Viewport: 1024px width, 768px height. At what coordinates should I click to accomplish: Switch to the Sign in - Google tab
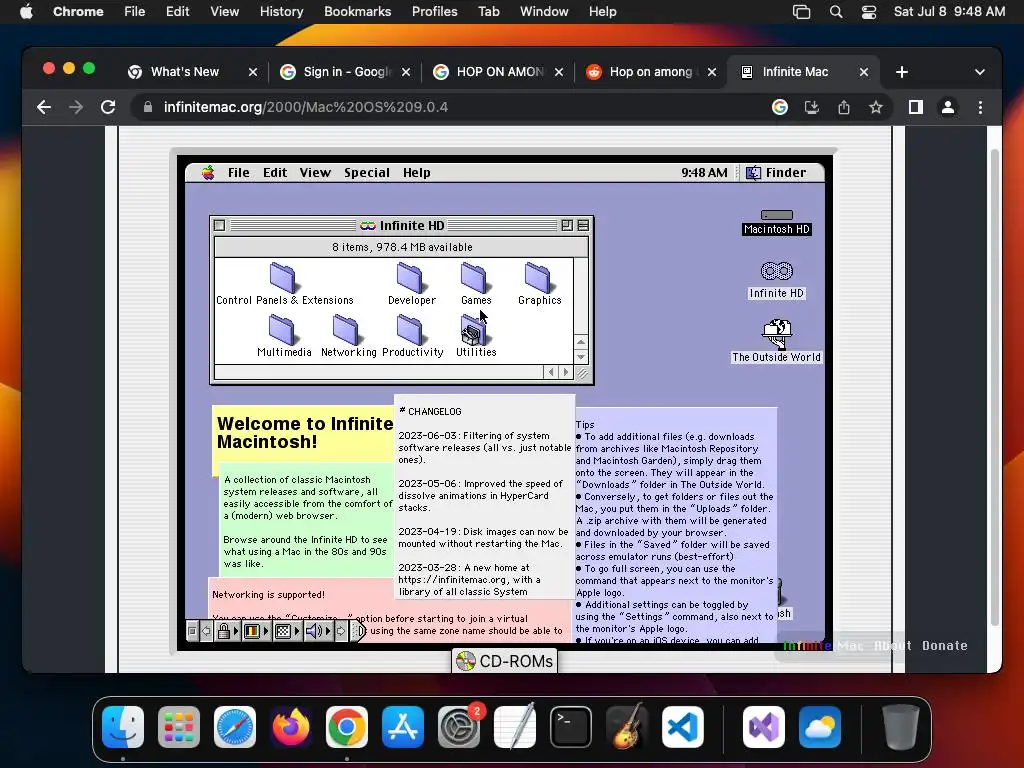pos(347,72)
